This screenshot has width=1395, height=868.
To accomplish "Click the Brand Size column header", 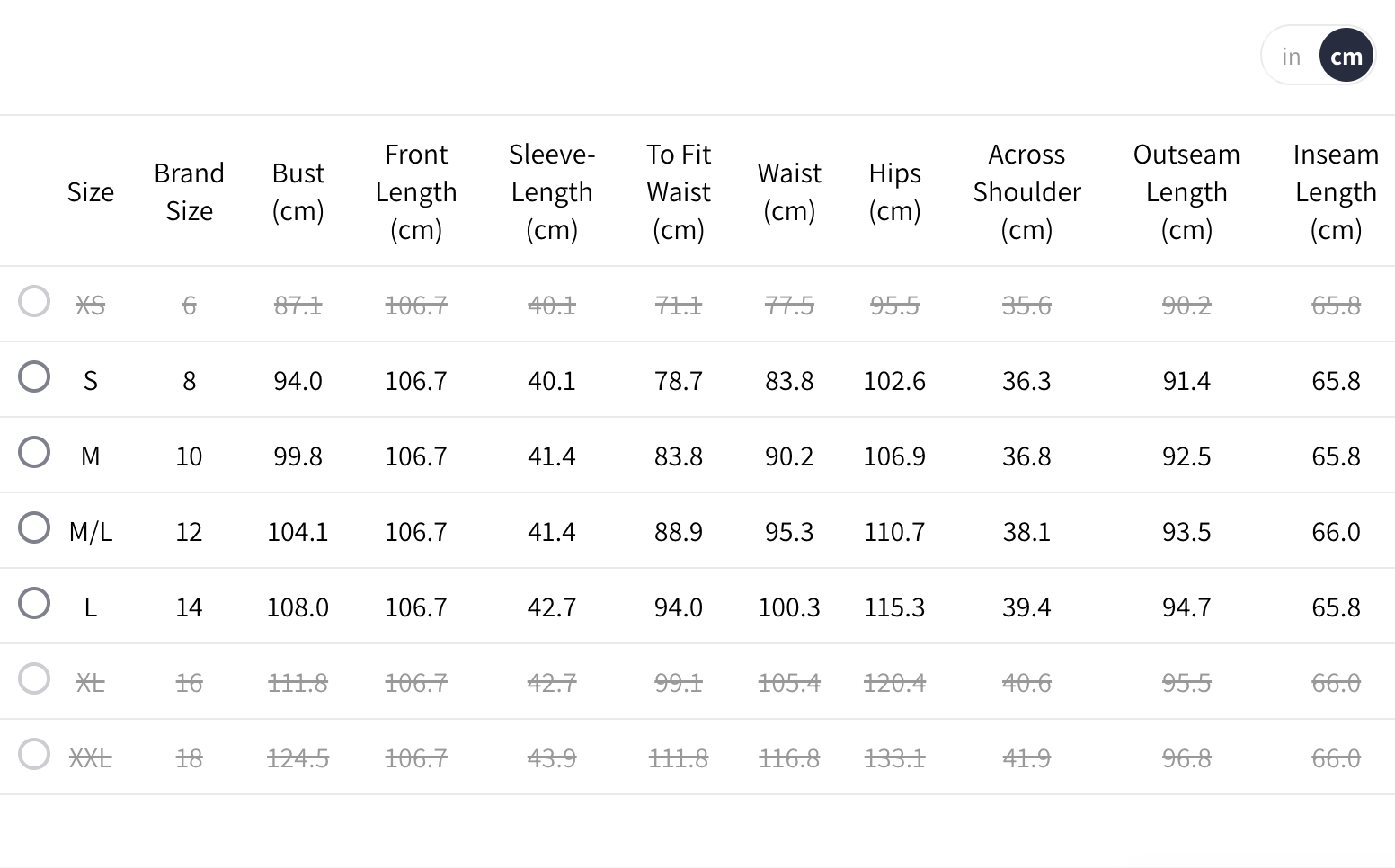I will (x=189, y=191).
